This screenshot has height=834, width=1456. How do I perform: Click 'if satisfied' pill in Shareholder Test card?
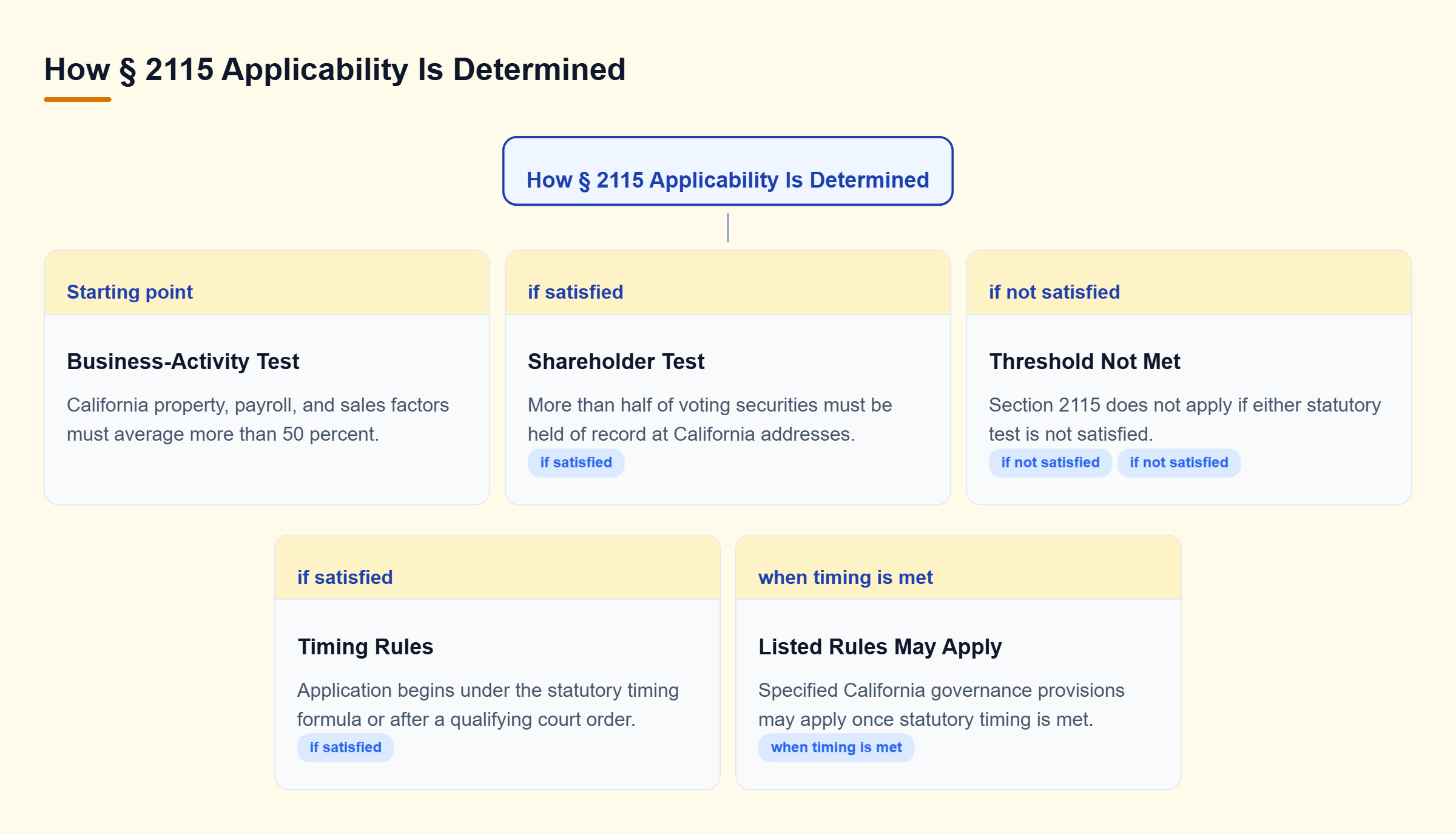click(x=576, y=463)
